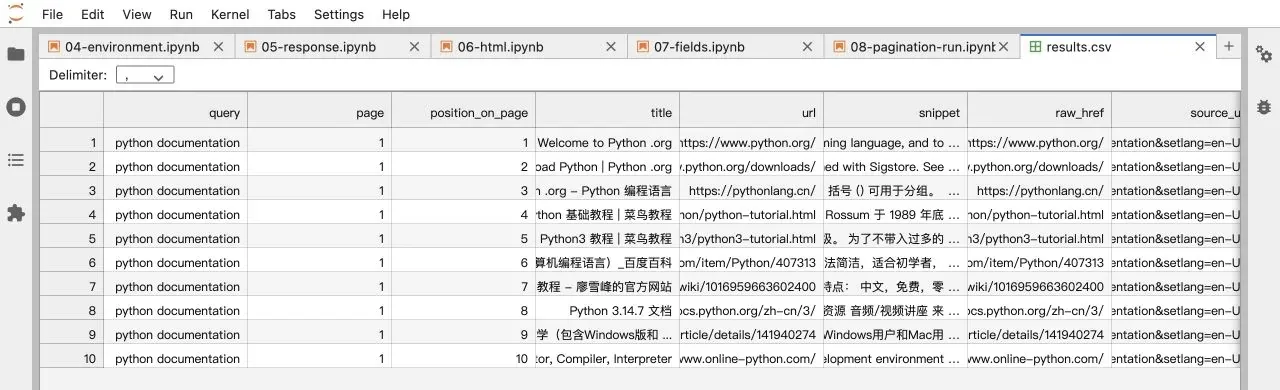This screenshot has height=390, width=1280.
Task: Open the Property Inspector gears icon
Action: tap(1264, 54)
